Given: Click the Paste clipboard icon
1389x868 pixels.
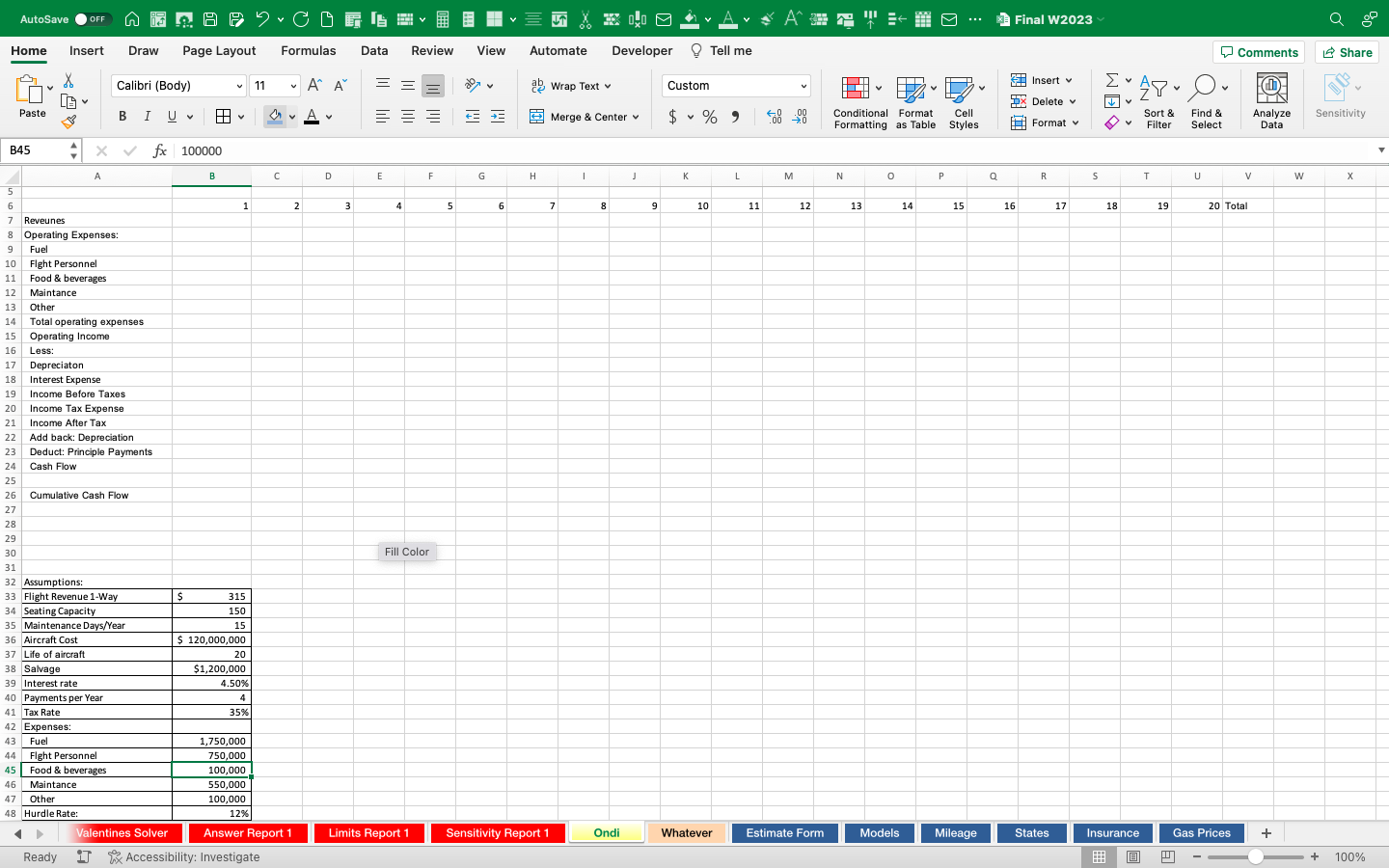Looking at the screenshot, I should tap(30, 89).
